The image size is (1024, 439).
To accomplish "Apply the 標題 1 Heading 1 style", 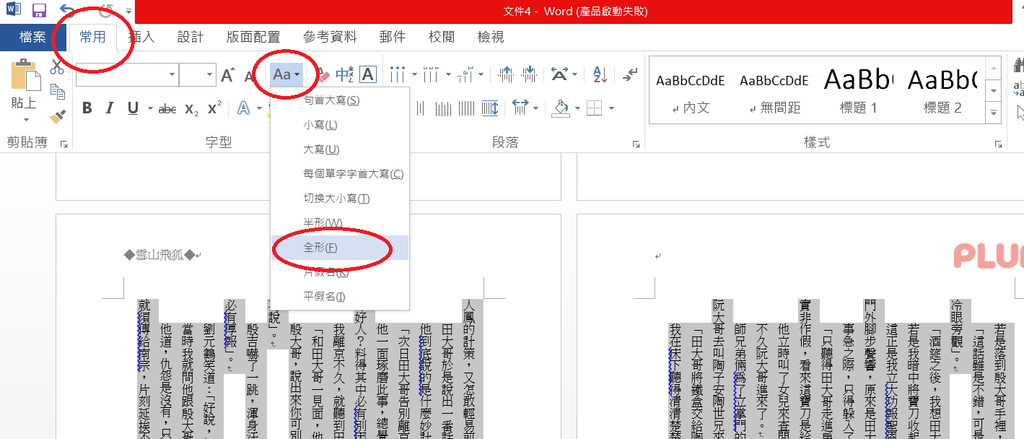I will point(858,90).
